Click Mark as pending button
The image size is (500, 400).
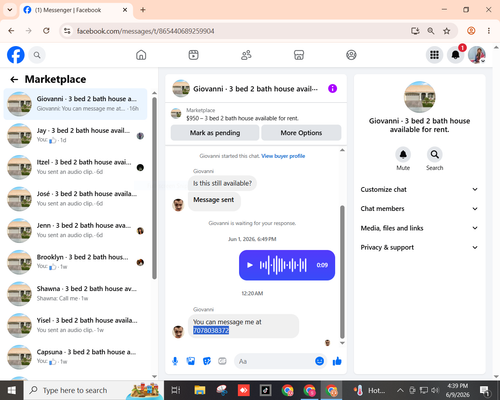point(215,133)
